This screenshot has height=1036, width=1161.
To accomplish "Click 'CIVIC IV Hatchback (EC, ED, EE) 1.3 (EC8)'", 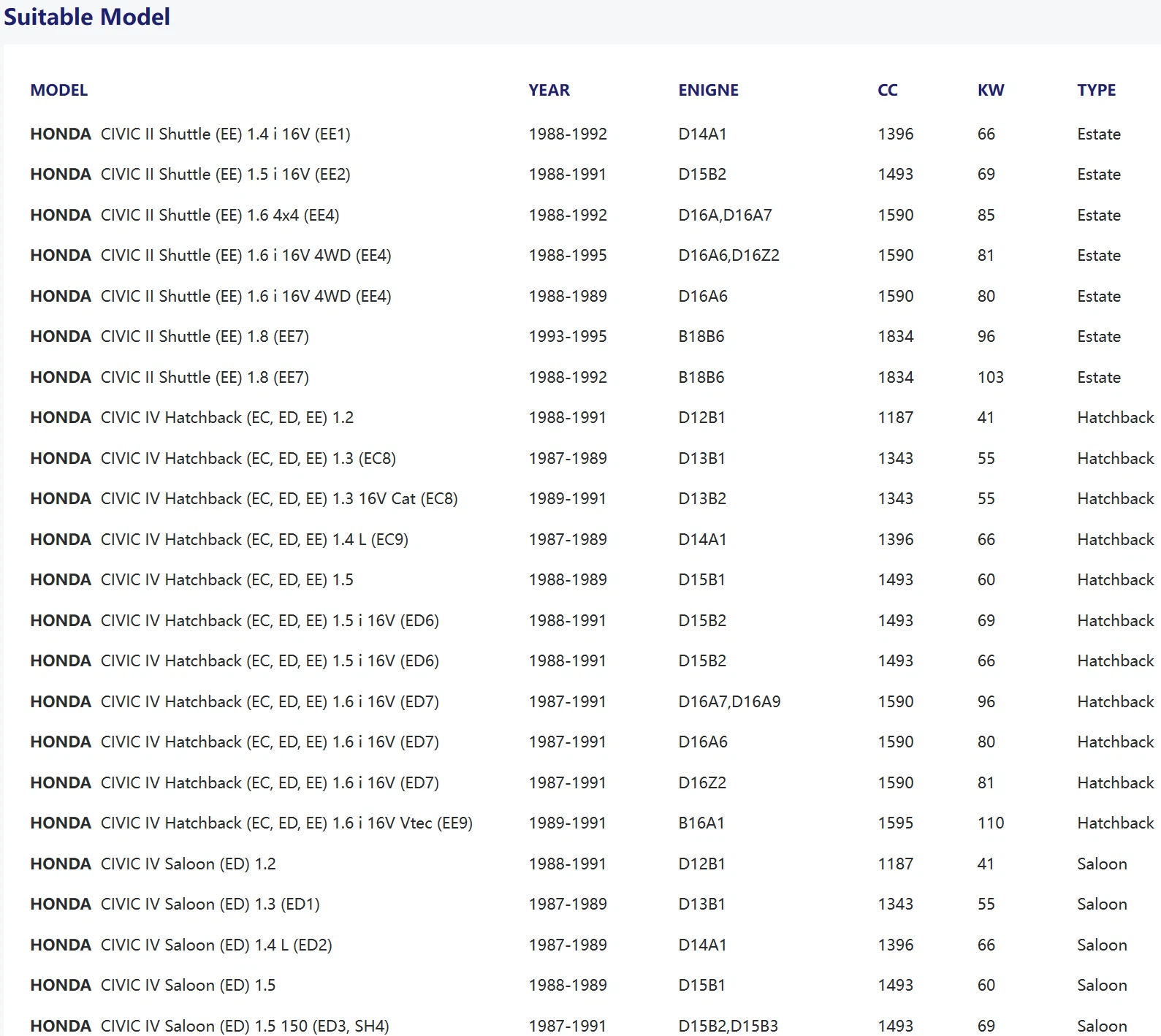I will click(x=248, y=459).
